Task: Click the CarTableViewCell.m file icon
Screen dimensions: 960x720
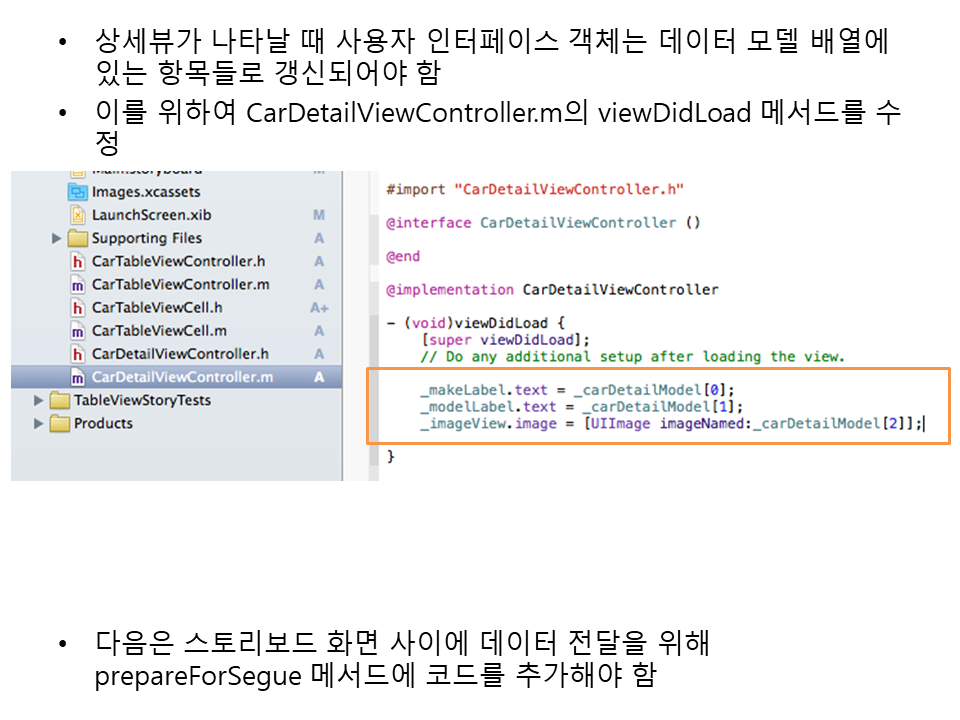Action: pos(77,330)
